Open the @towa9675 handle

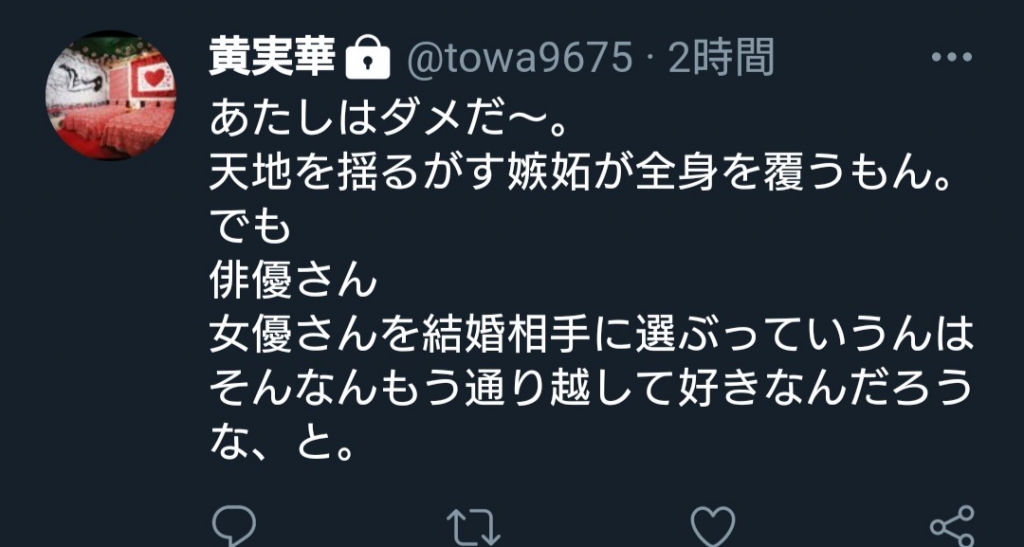click(519, 59)
